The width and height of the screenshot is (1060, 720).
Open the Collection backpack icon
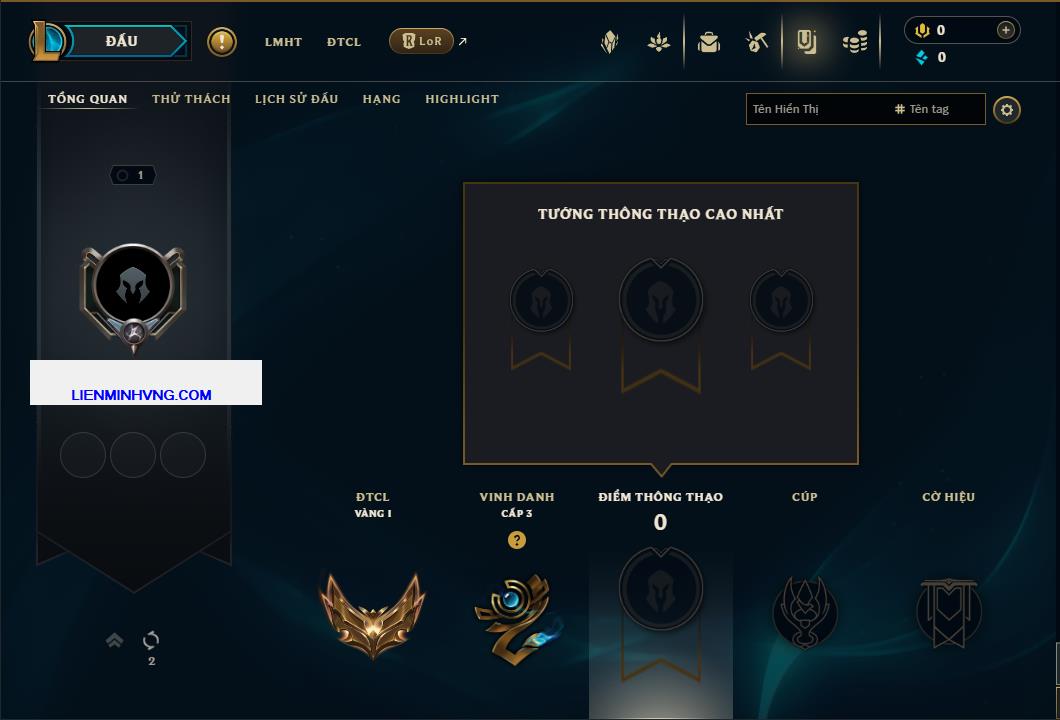pyautogui.click(x=709, y=42)
